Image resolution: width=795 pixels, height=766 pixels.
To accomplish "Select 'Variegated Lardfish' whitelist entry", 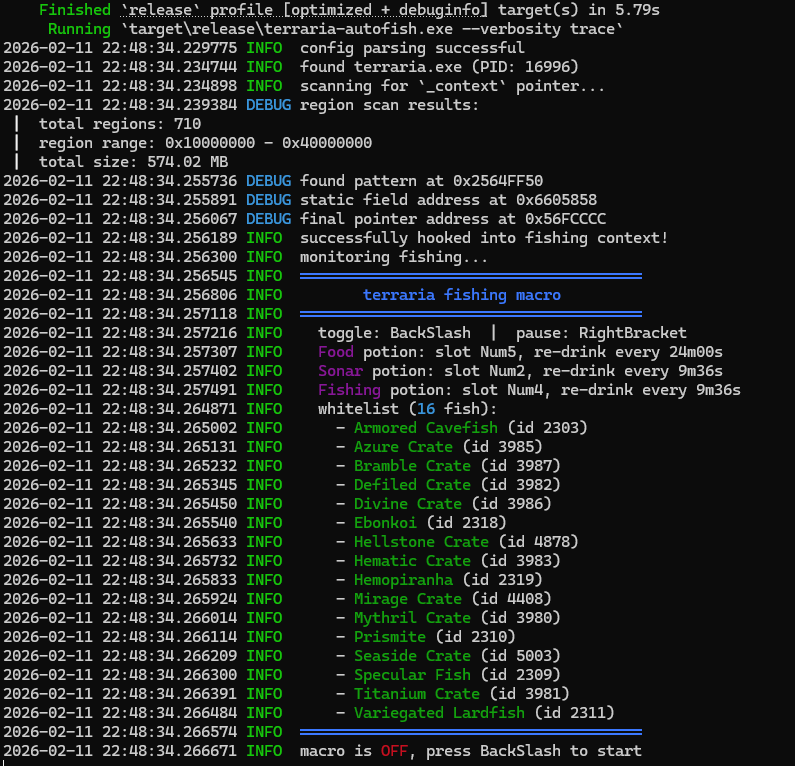I will point(439,713).
